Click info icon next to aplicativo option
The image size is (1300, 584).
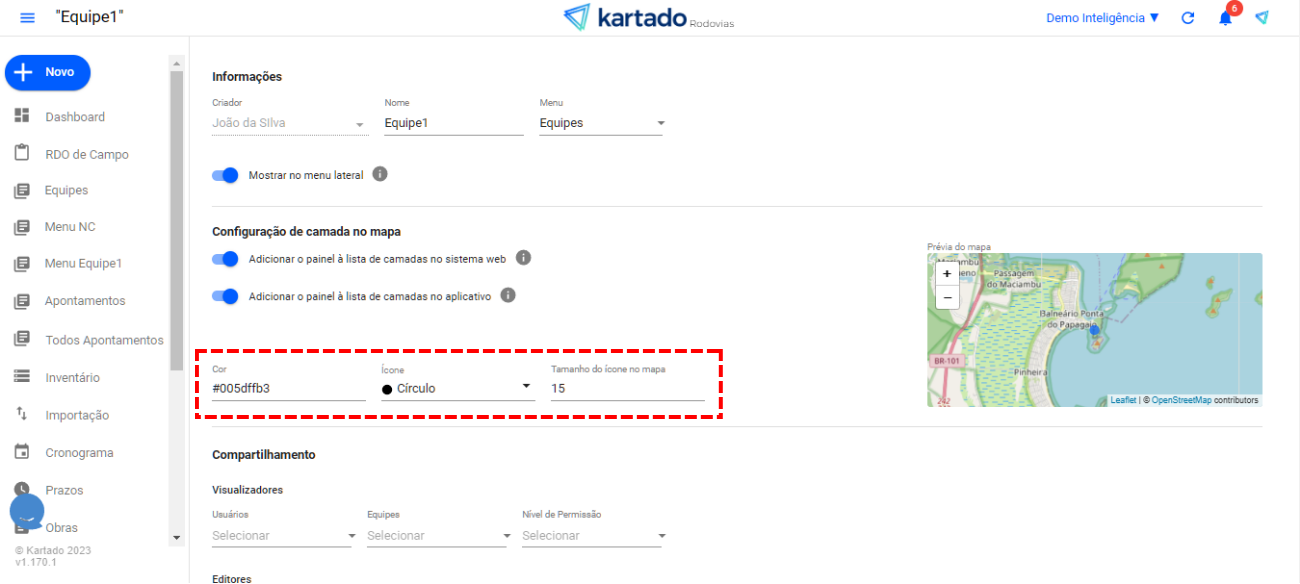(x=508, y=296)
